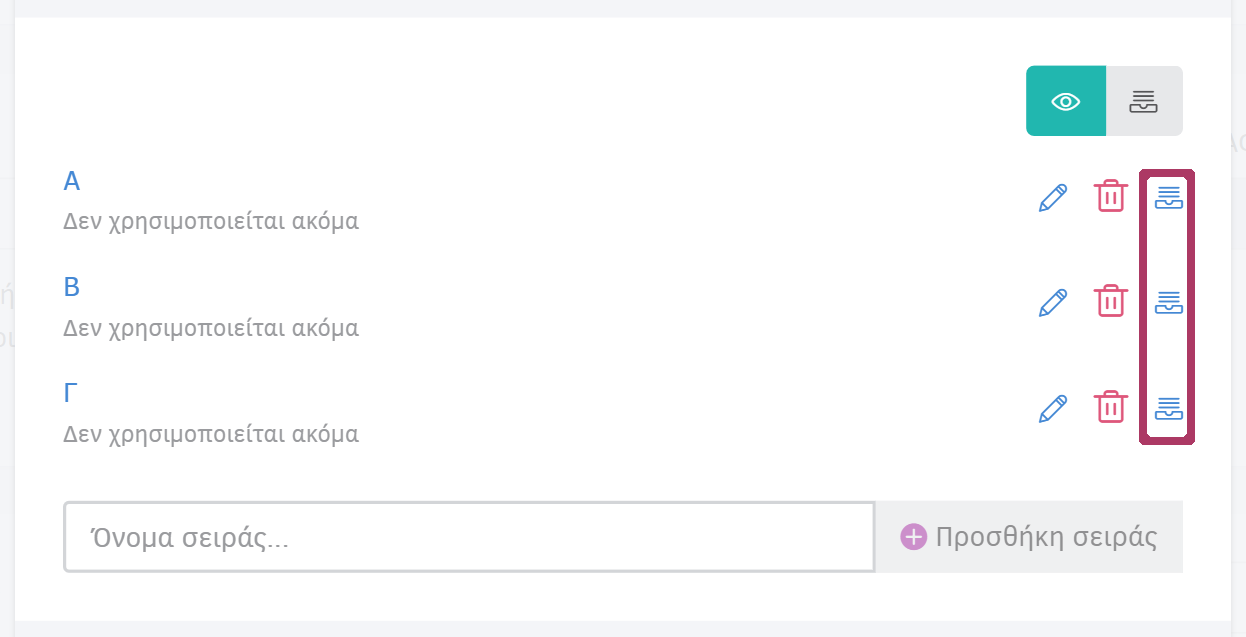The width and height of the screenshot is (1246, 637).
Task: Archive series Β with the tray icon
Action: coord(1168,302)
